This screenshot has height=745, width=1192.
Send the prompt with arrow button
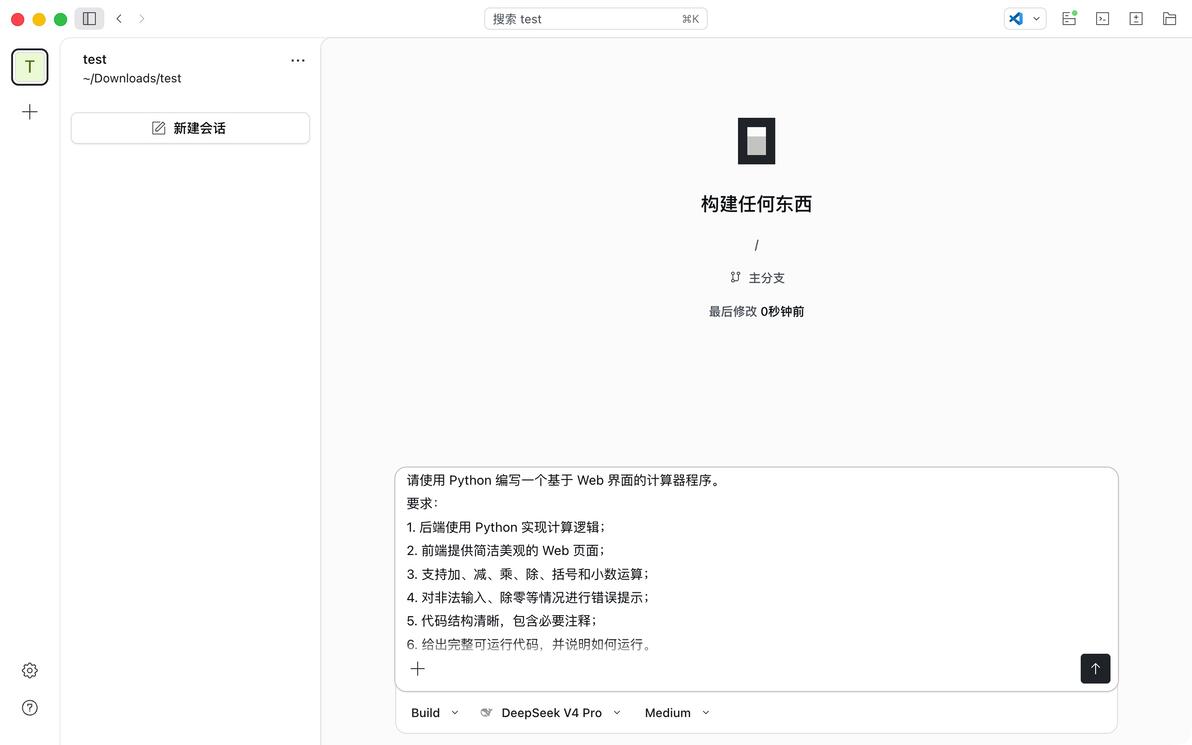1095,668
